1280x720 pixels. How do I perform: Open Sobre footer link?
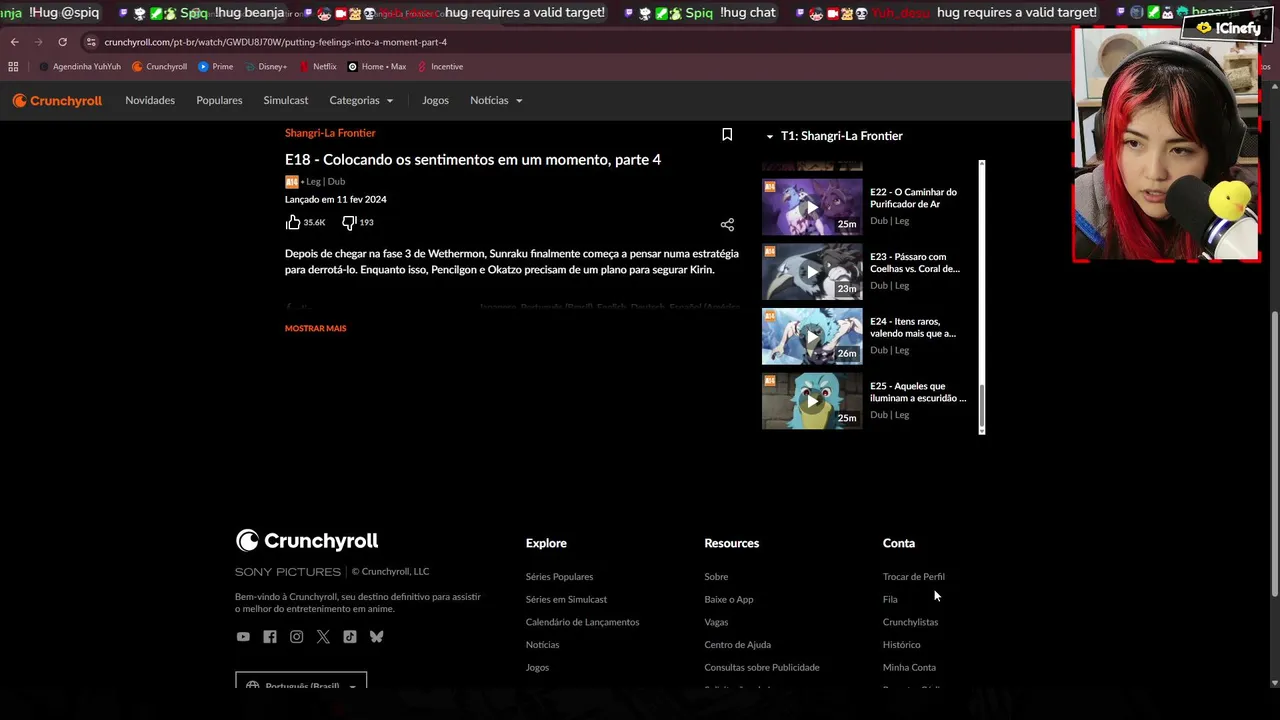pos(716,577)
